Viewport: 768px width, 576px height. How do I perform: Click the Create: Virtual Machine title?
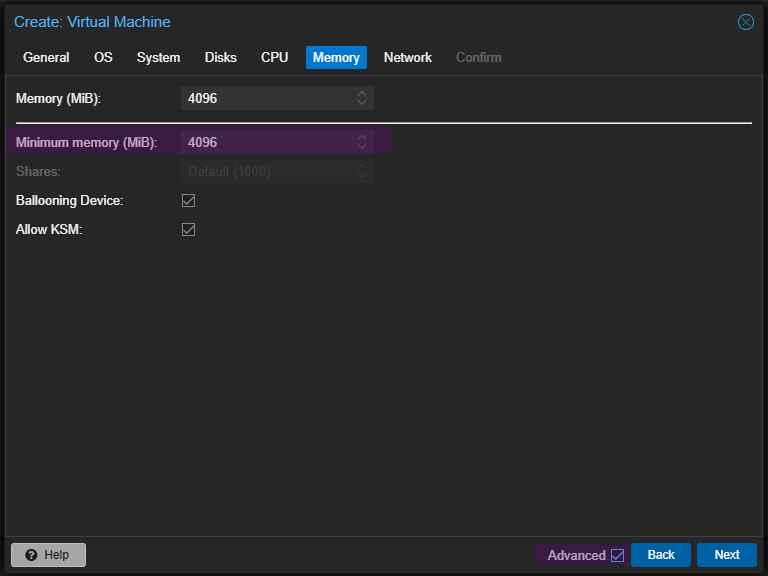pos(92,22)
